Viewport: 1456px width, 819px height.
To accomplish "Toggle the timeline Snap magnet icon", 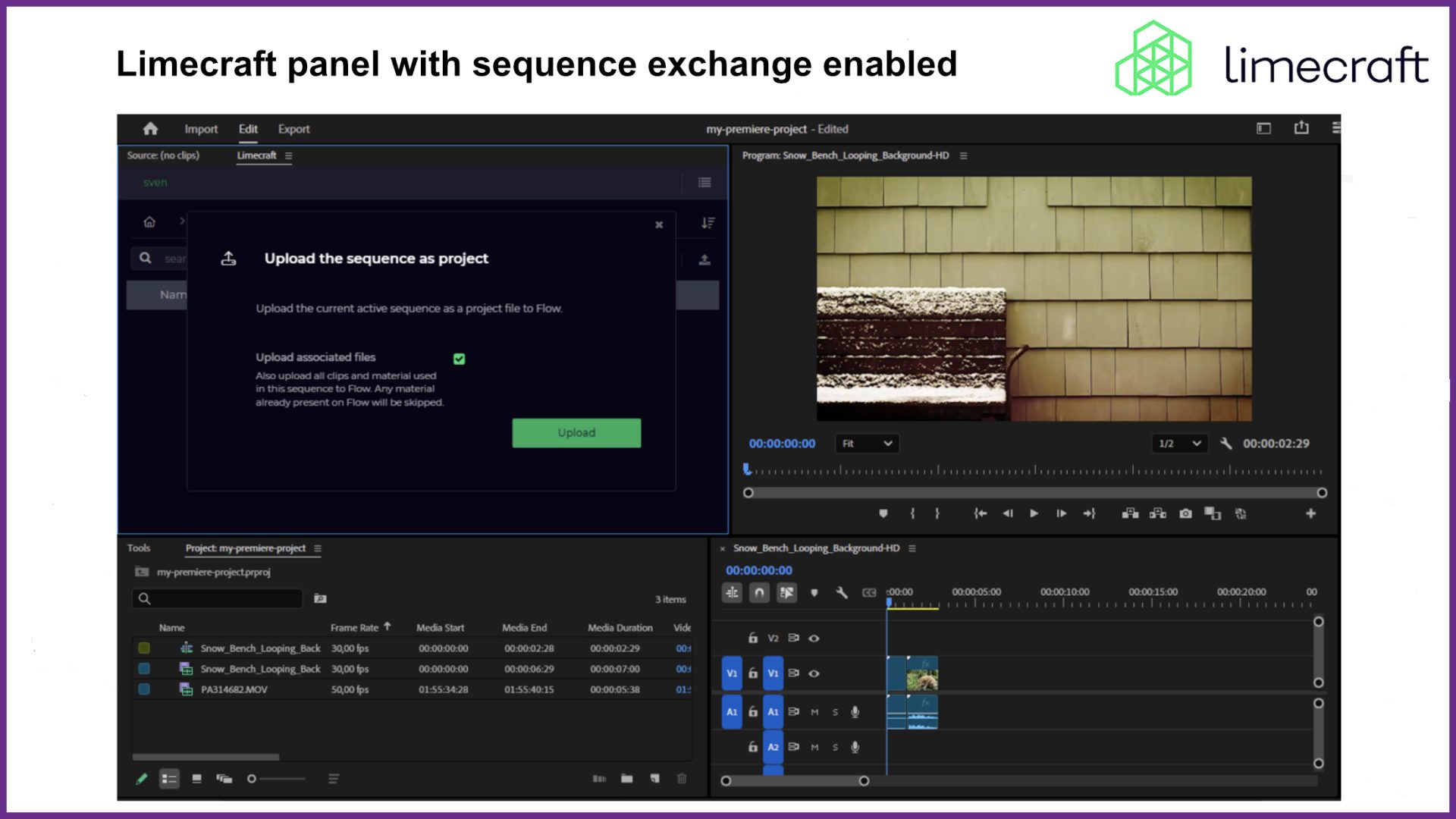I will [759, 592].
